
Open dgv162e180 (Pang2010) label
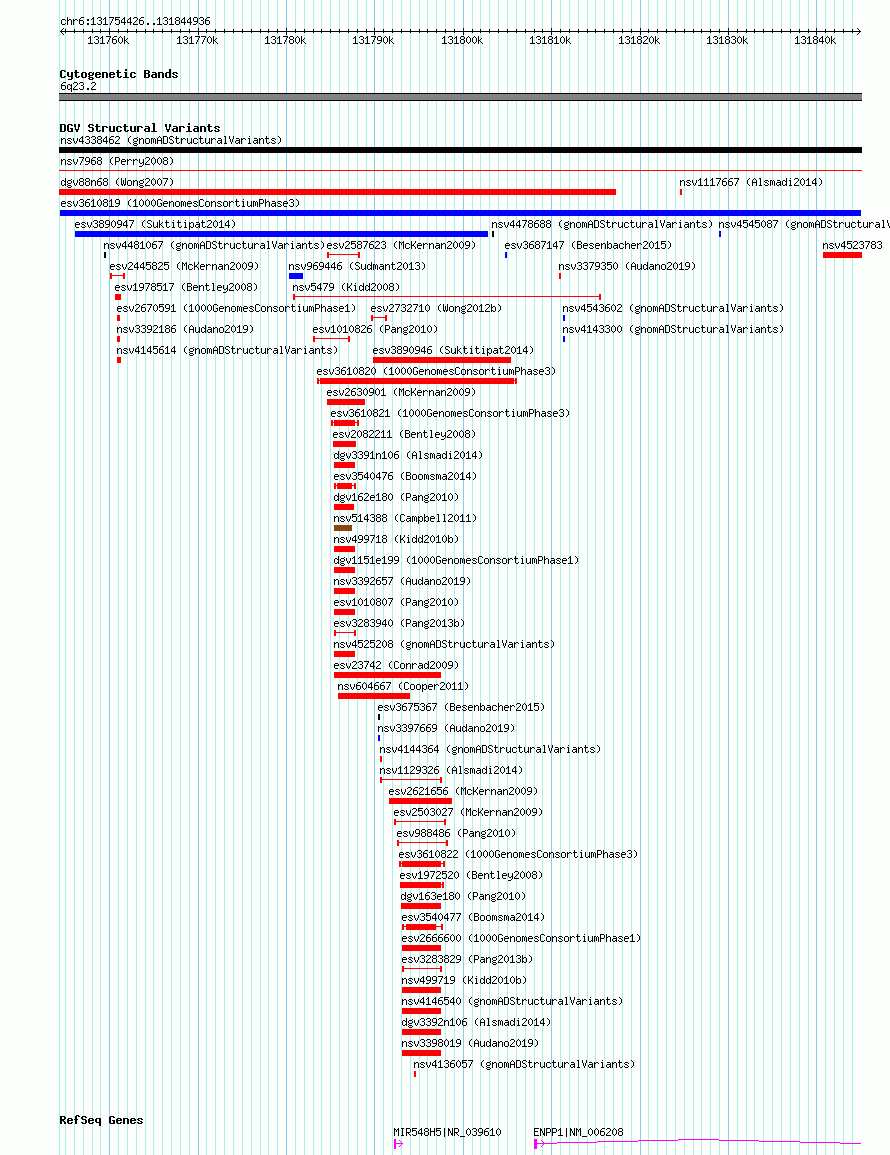(x=396, y=497)
